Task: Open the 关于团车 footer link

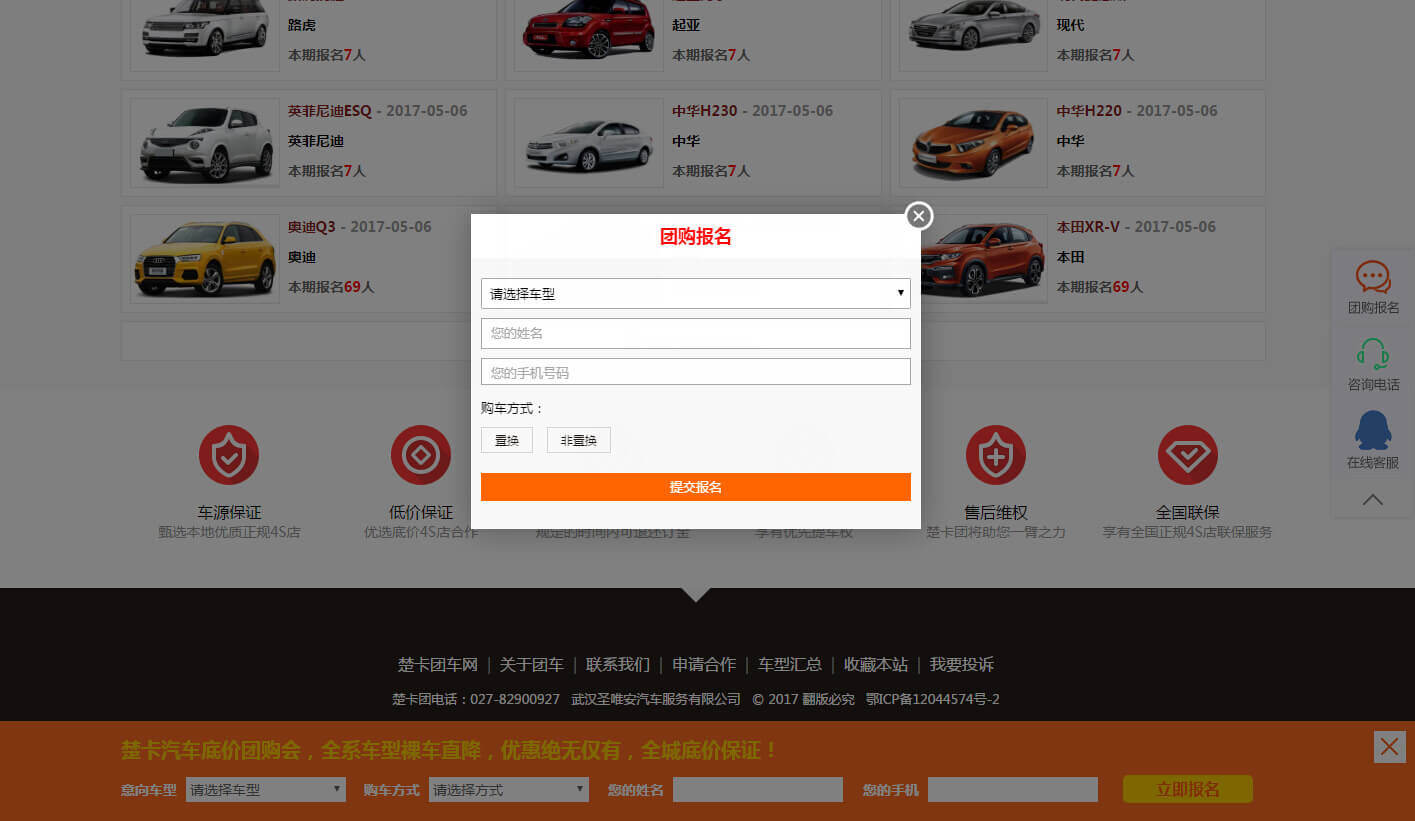Action: coord(532,665)
